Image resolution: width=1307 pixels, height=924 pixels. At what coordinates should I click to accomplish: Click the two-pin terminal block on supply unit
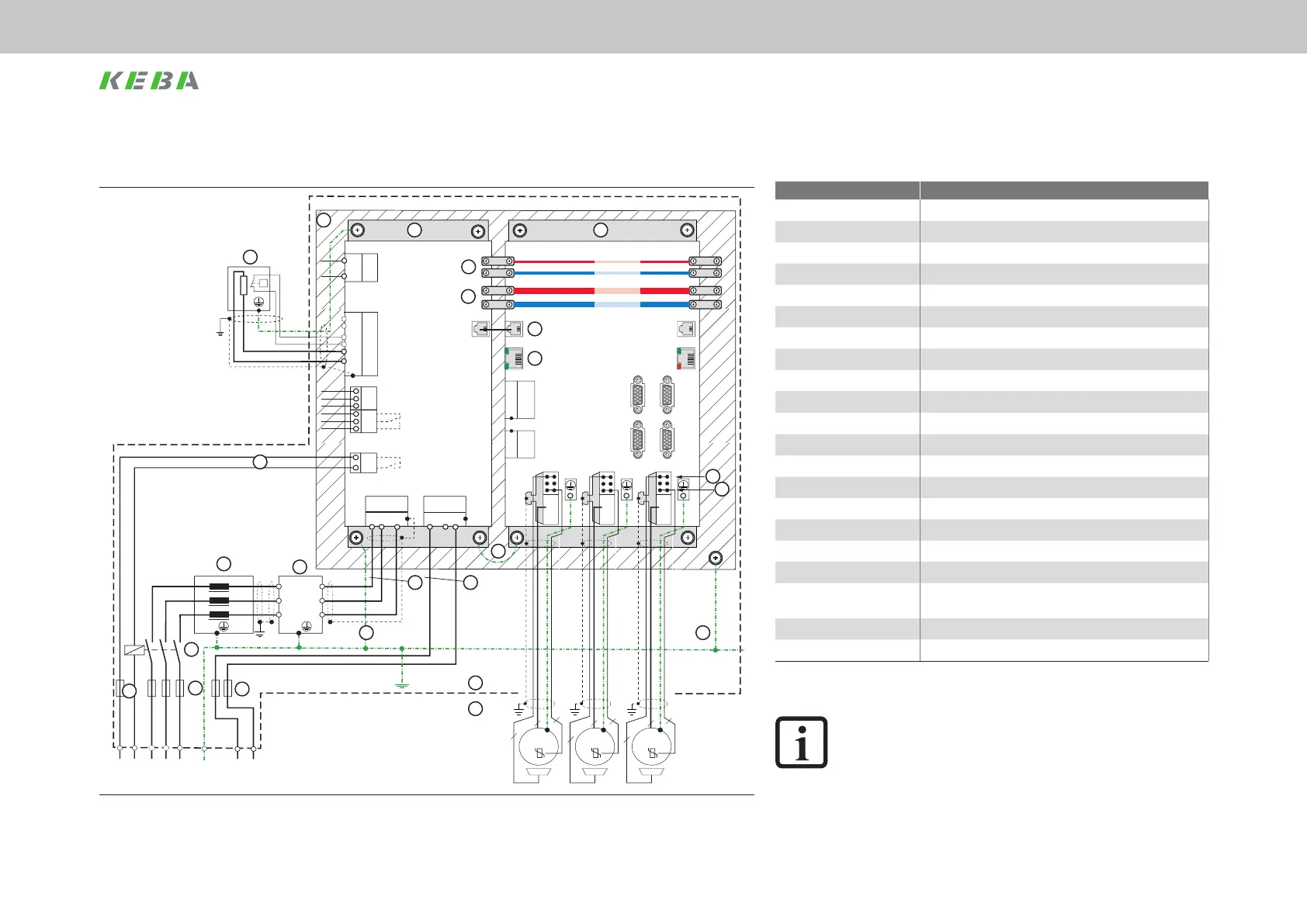pos(363,463)
